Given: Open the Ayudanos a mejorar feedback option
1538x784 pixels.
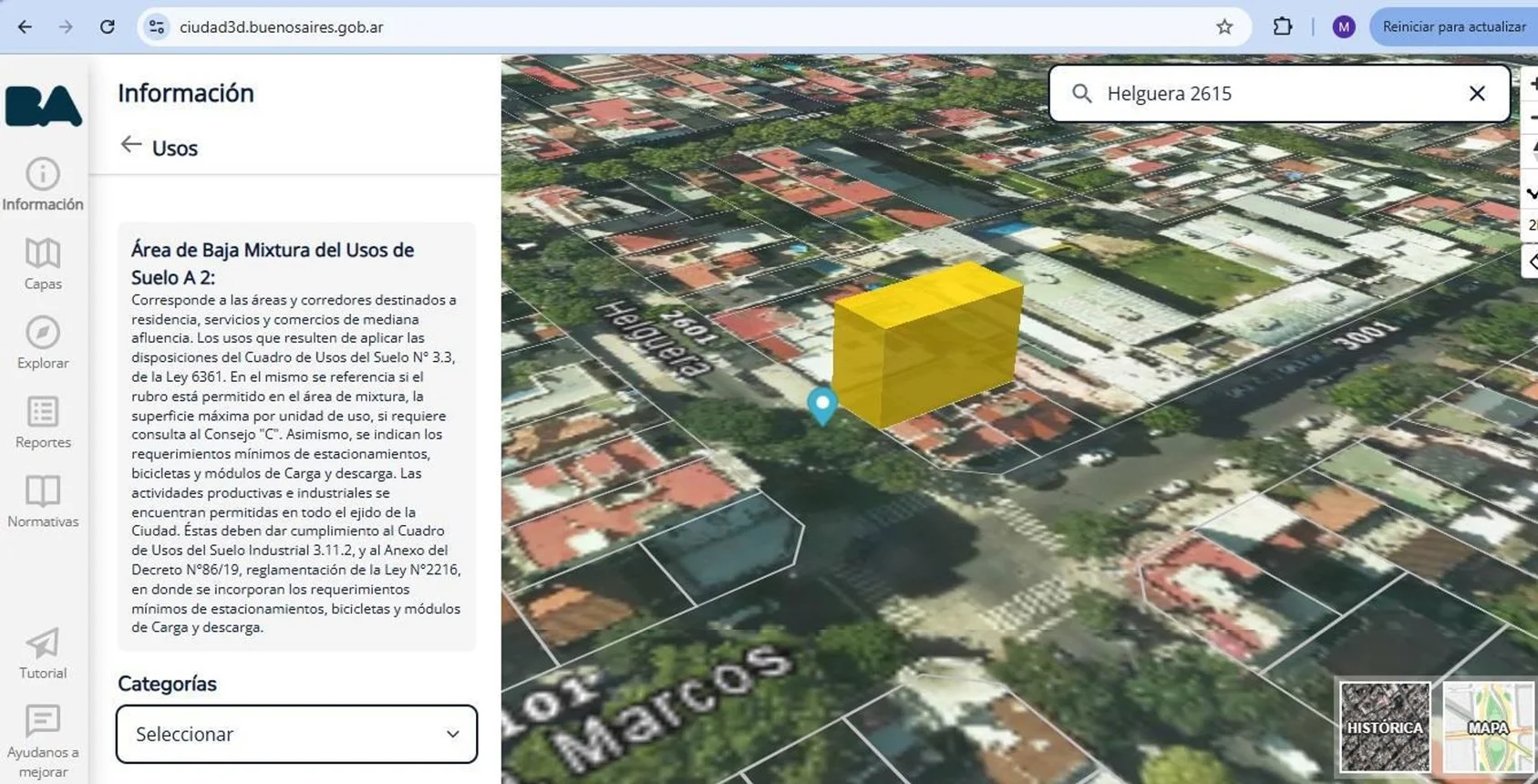Looking at the screenshot, I should pos(43,742).
